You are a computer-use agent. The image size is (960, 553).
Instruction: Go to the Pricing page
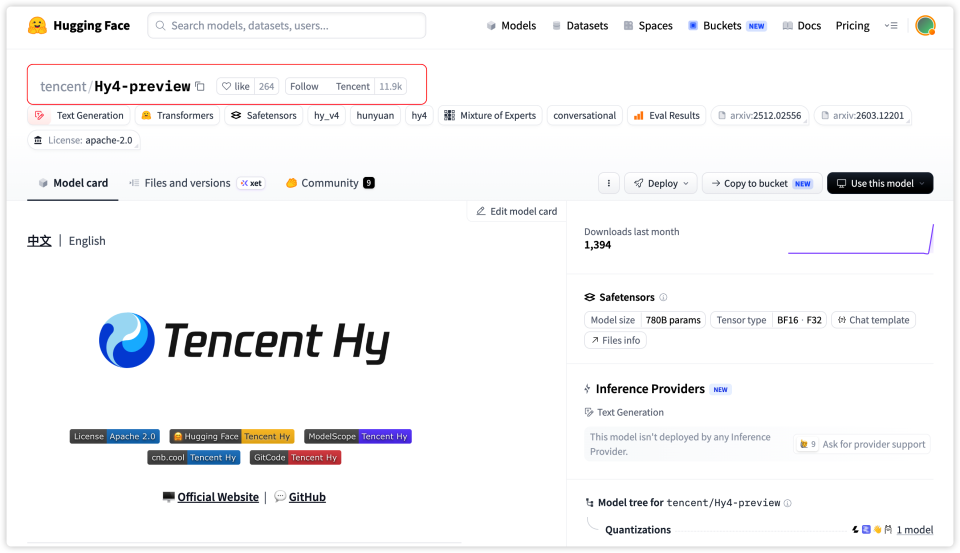(x=852, y=26)
